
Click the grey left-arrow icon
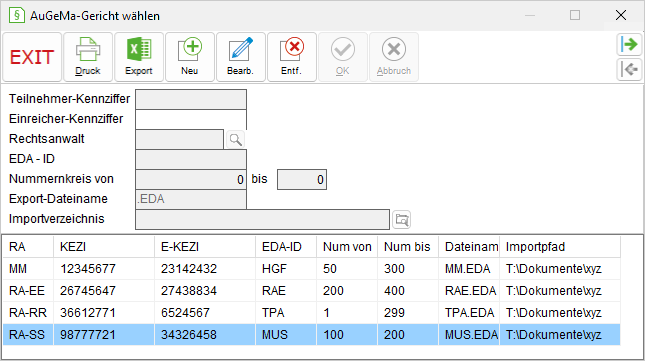(x=629, y=69)
